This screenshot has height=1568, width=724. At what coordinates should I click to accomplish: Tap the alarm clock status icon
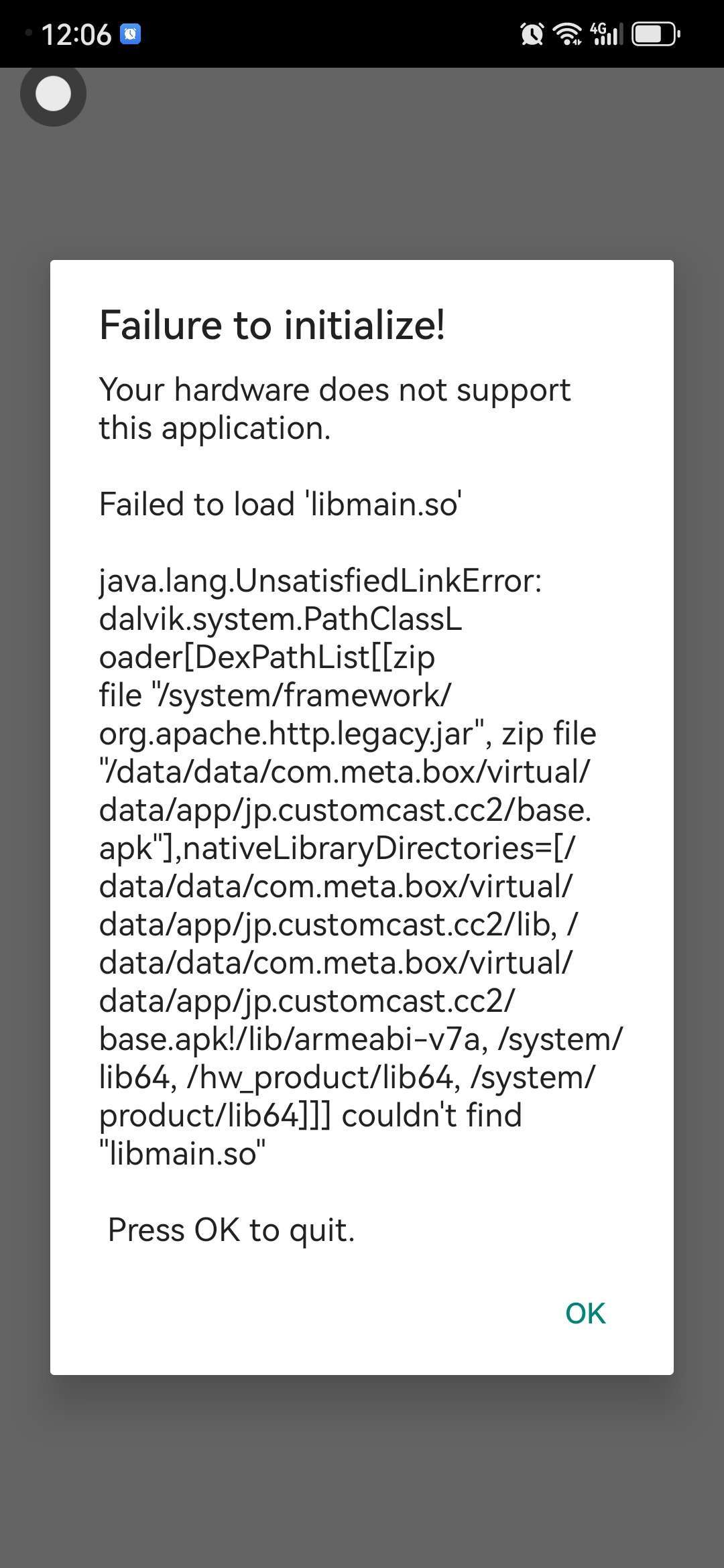pos(532,34)
